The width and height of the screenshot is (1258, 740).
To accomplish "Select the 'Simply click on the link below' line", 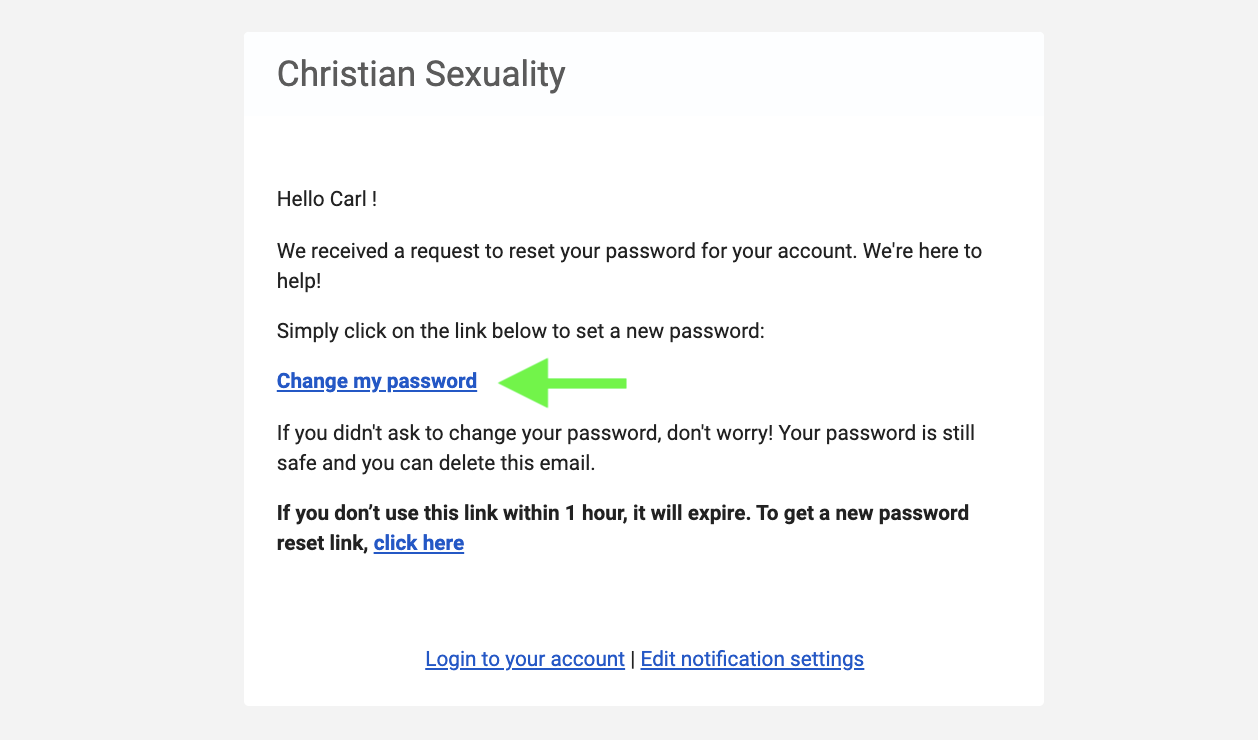I will point(521,330).
